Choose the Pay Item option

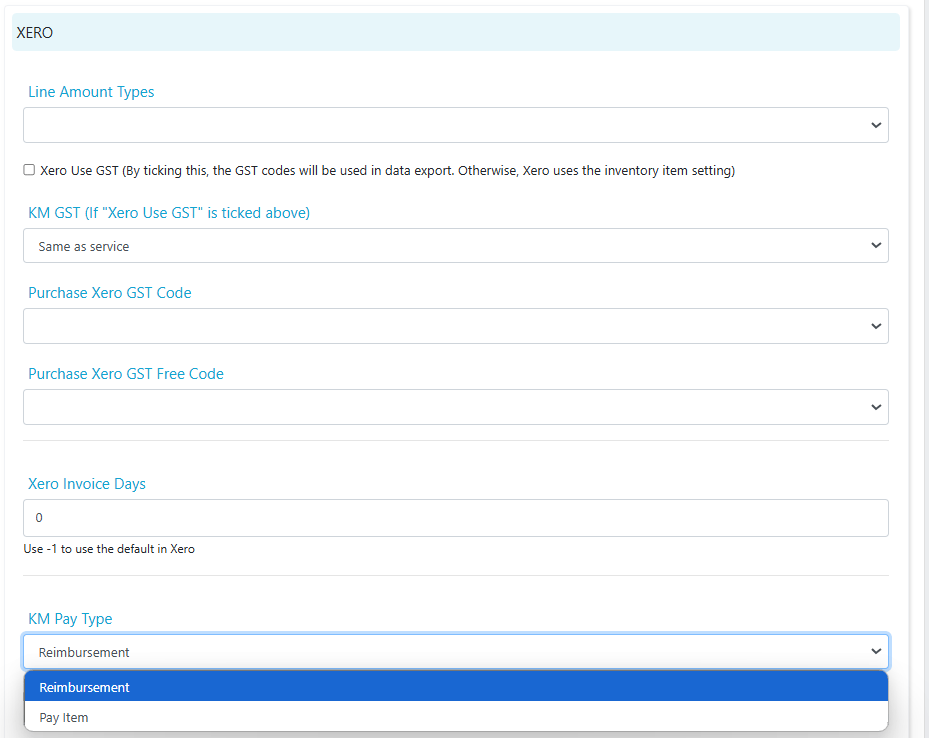(x=456, y=717)
